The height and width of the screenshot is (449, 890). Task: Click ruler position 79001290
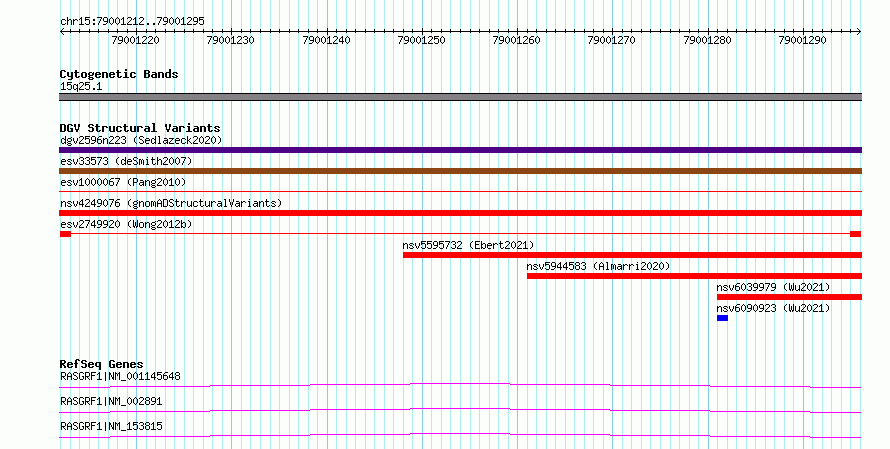[803, 40]
